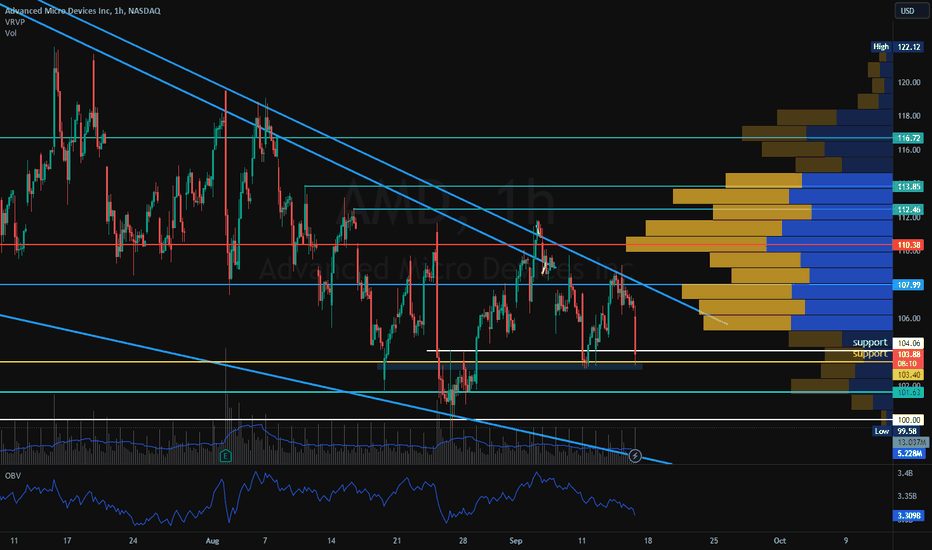Image resolution: width=932 pixels, height=550 pixels.
Task: Click the Aug date axis label
Action: pyautogui.click(x=212, y=541)
